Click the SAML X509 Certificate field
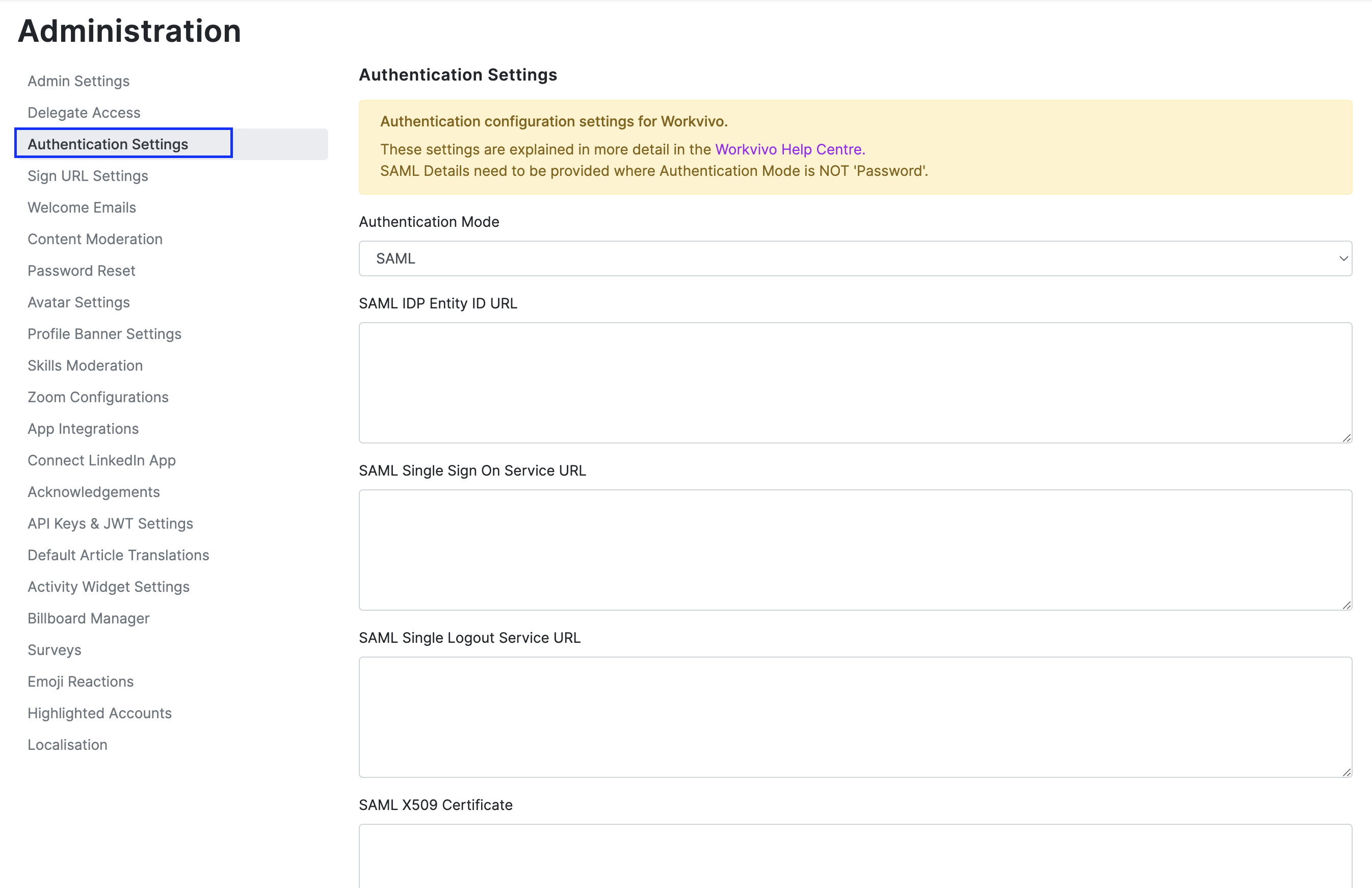 (x=855, y=856)
